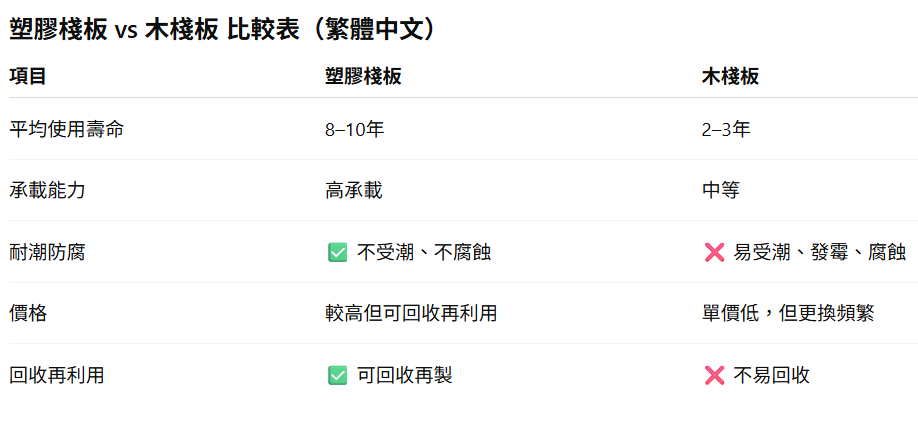
Task: Click the 回收再利用 row label
Action: pos(56,375)
